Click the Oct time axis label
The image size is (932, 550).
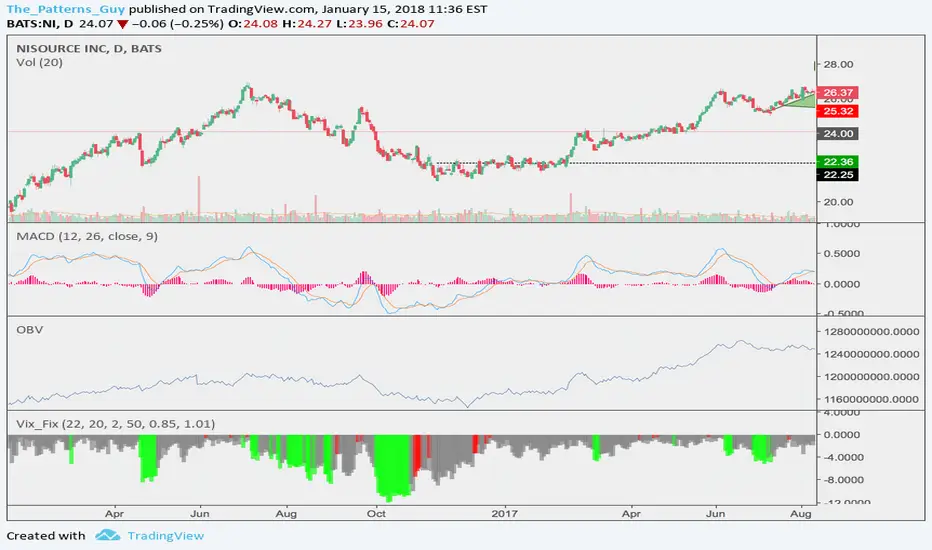click(376, 514)
